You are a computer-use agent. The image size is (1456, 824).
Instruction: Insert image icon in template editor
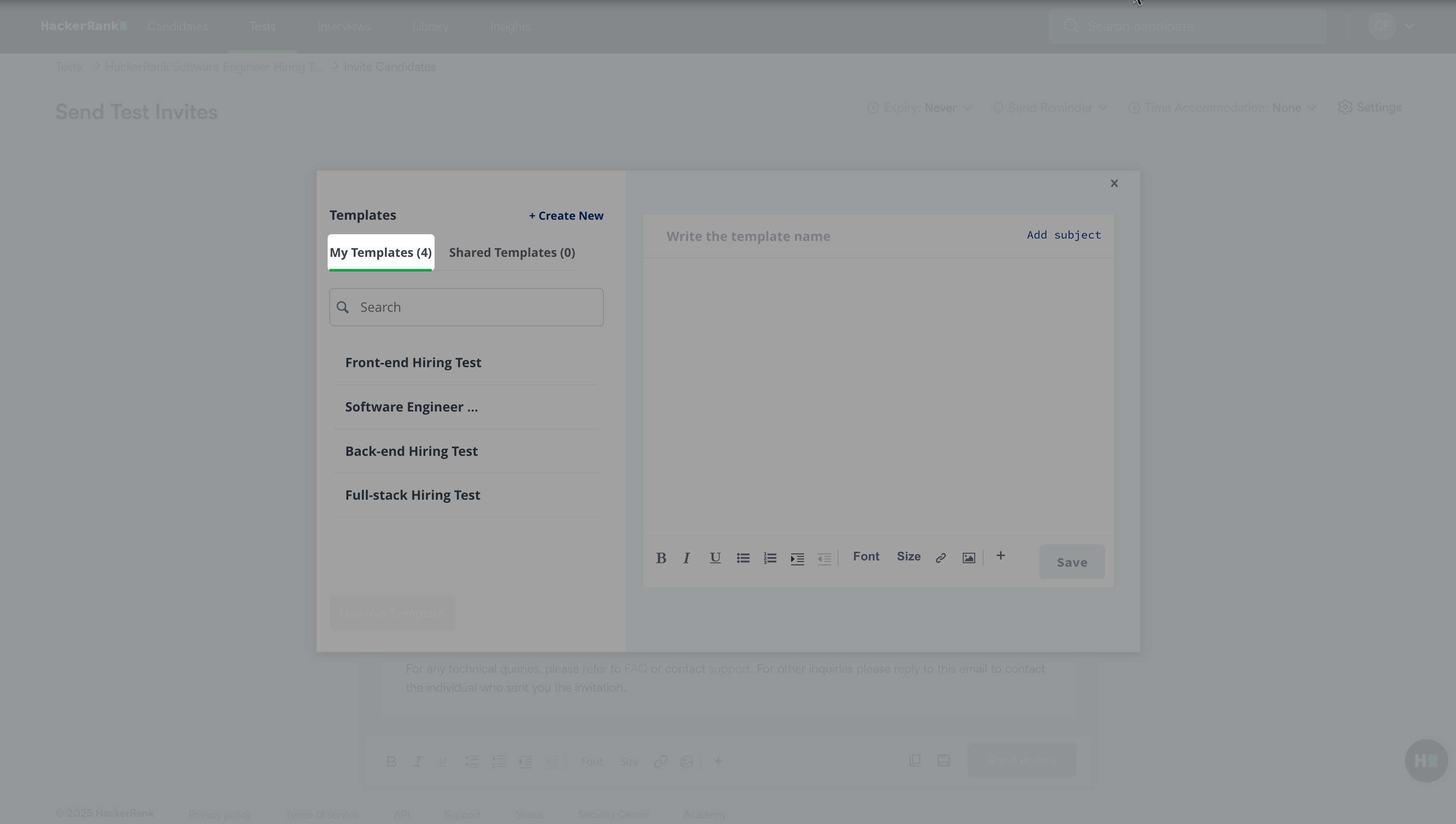click(968, 558)
